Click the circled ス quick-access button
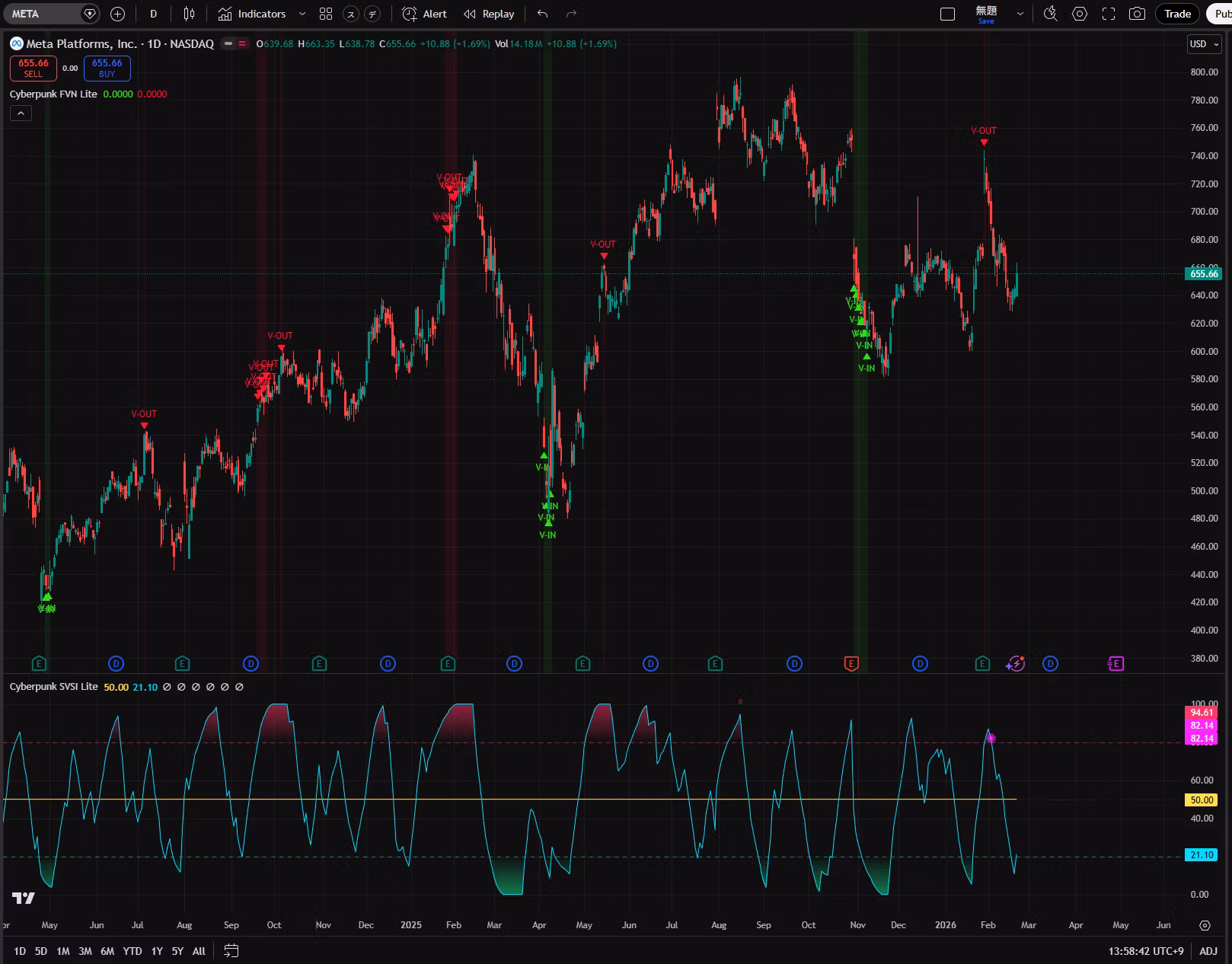 (x=350, y=14)
